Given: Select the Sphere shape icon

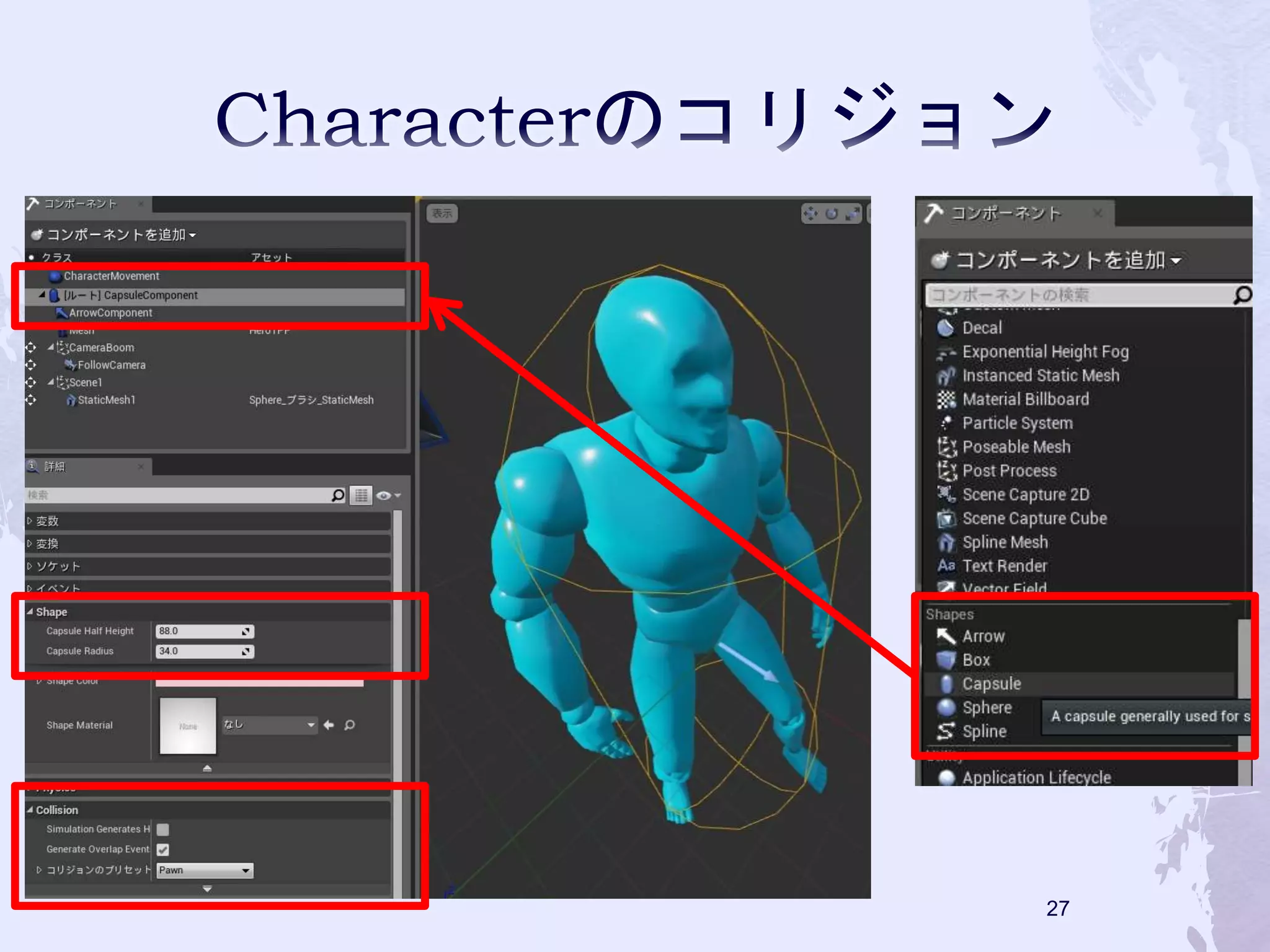Looking at the screenshot, I should tap(946, 707).
